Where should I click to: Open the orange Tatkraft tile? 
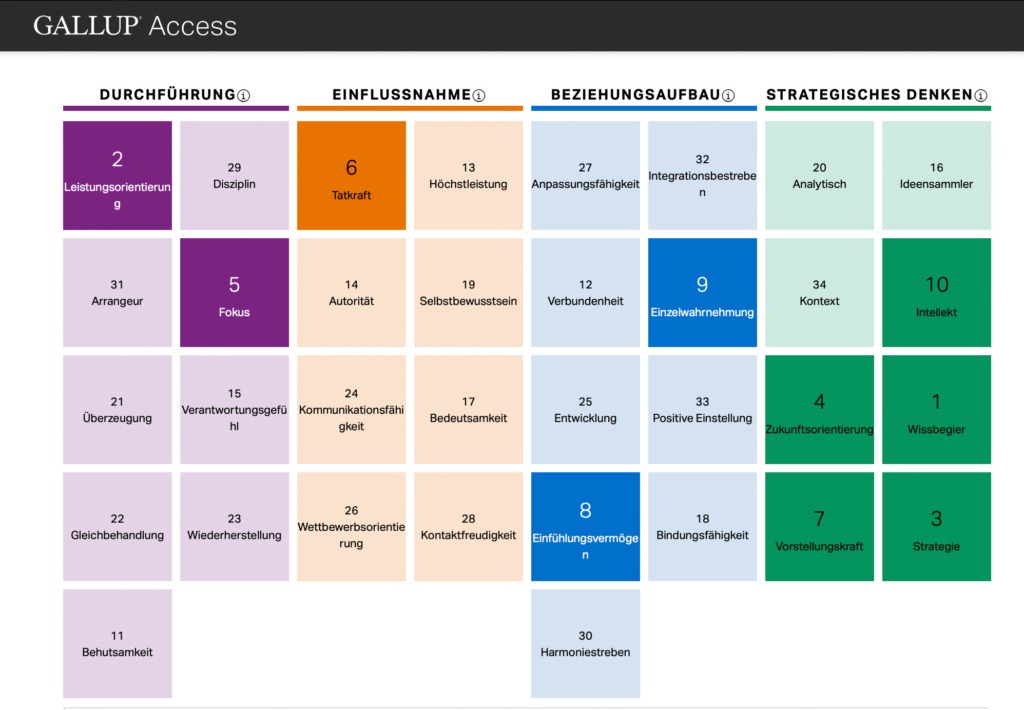[x=351, y=175]
